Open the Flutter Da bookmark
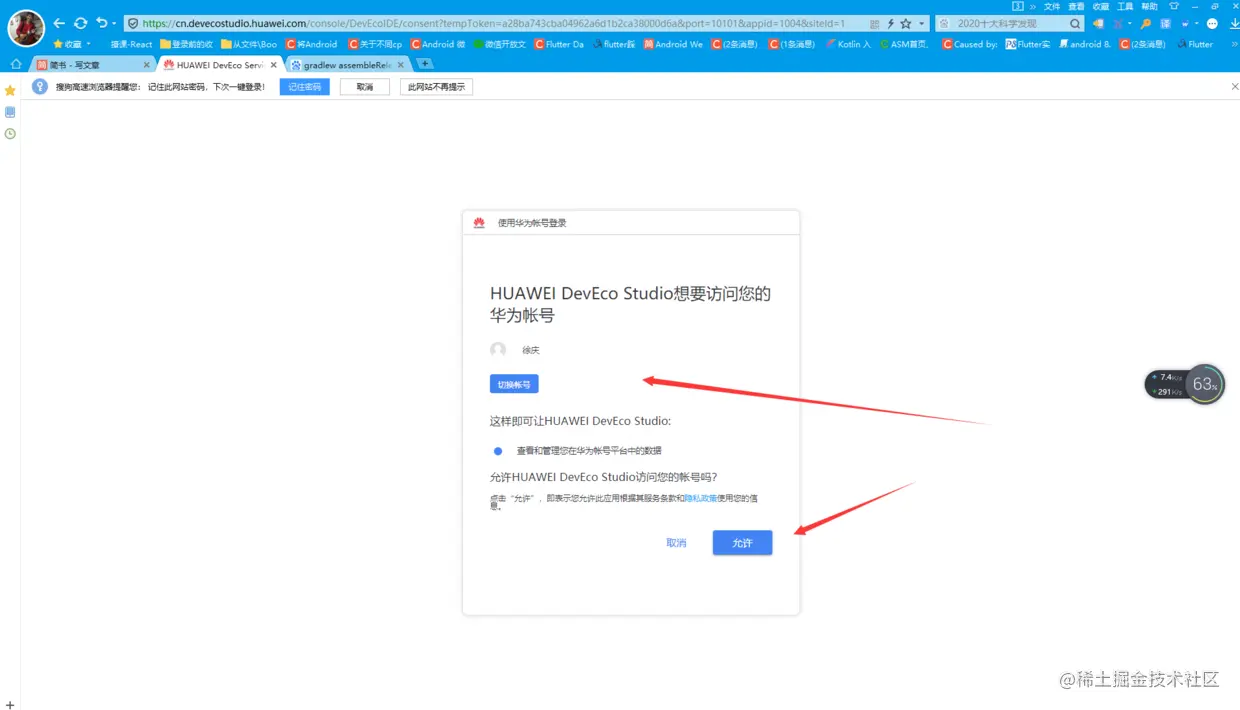This screenshot has width=1240, height=710. click(559, 44)
